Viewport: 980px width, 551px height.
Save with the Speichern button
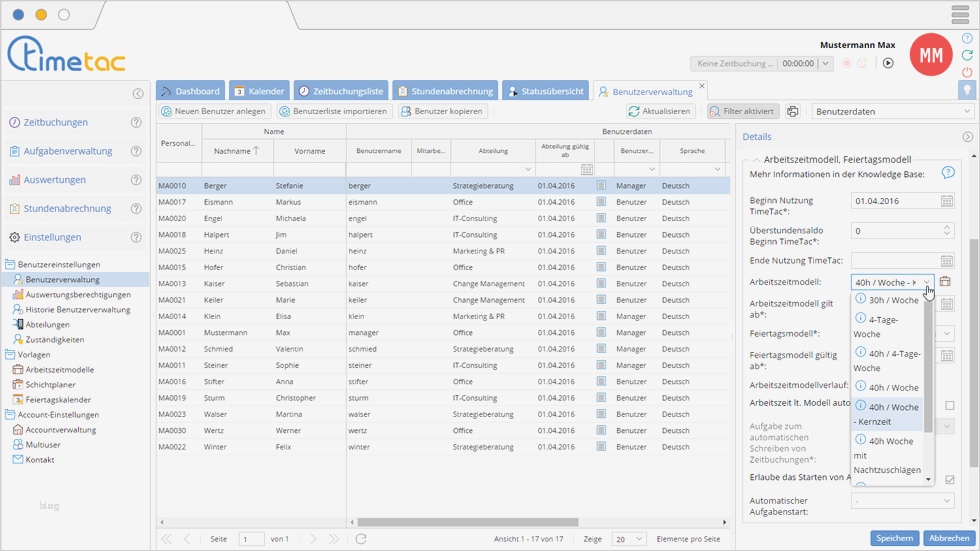894,538
